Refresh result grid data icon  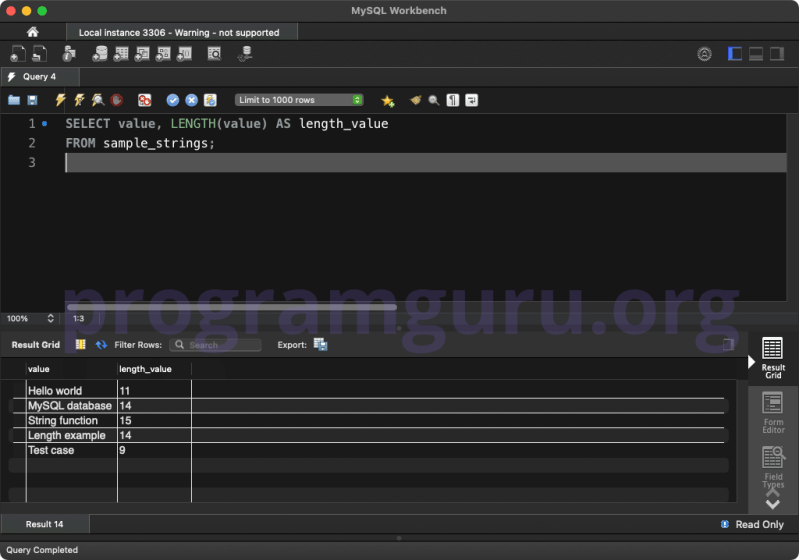click(x=101, y=345)
